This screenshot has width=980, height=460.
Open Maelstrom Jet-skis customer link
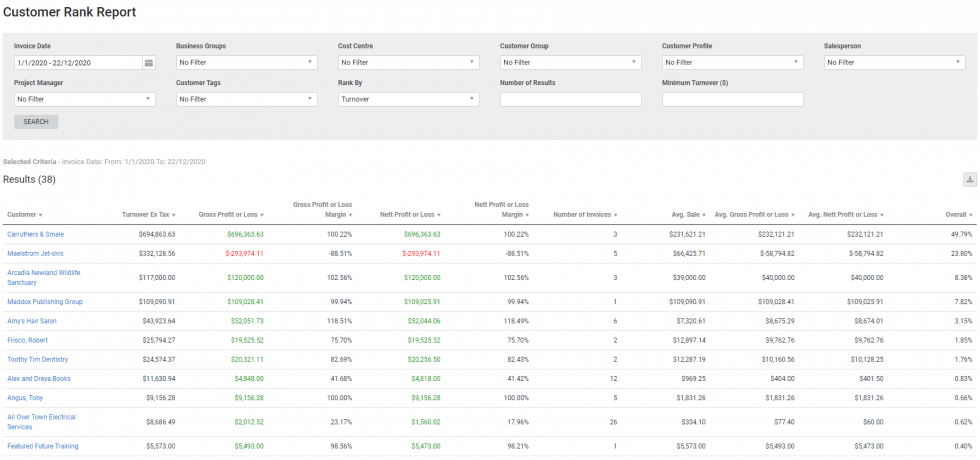tap(36, 253)
